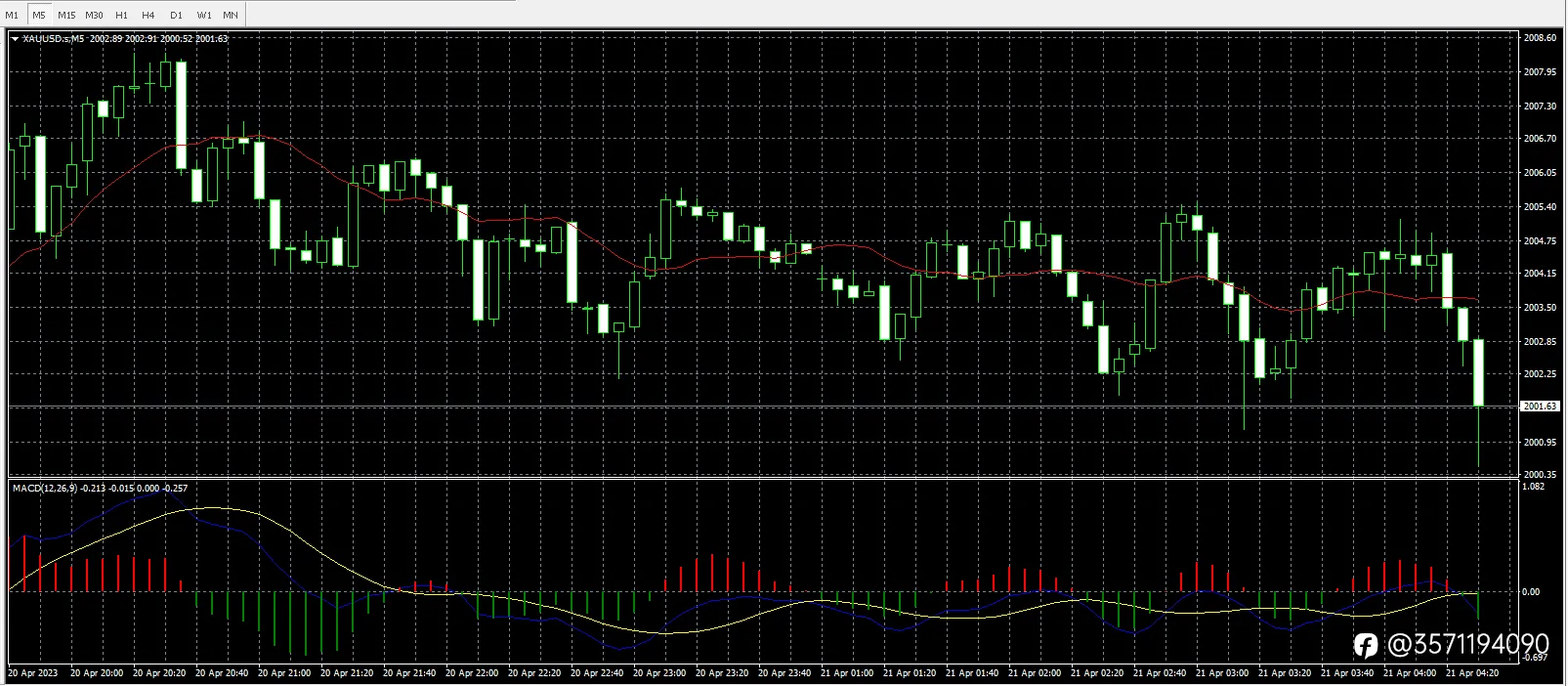Click the 21 Apr 02:00 time label
This screenshot has width=1568, height=686.
coord(1035,673)
